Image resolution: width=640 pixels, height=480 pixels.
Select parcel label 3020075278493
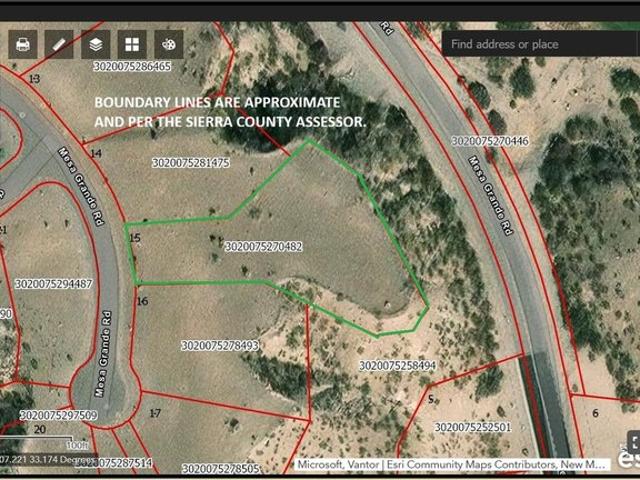point(220,346)
